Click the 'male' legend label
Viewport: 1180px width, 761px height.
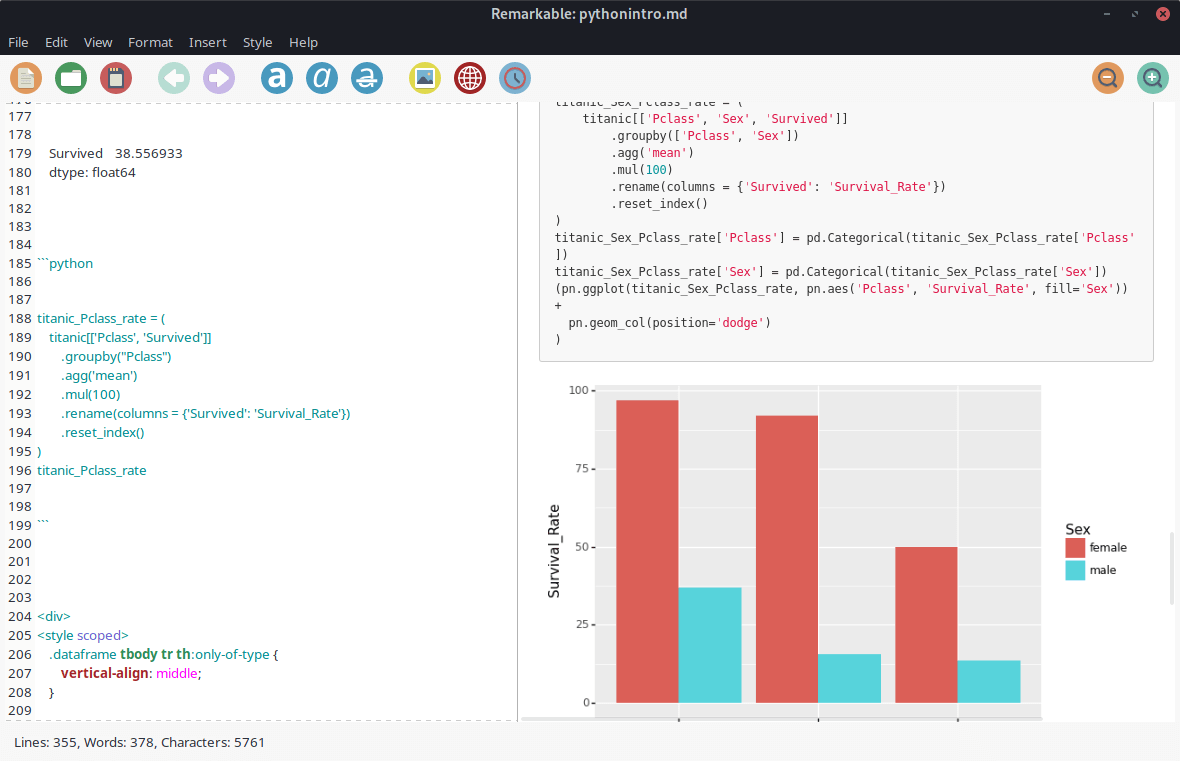[1102, 571]
